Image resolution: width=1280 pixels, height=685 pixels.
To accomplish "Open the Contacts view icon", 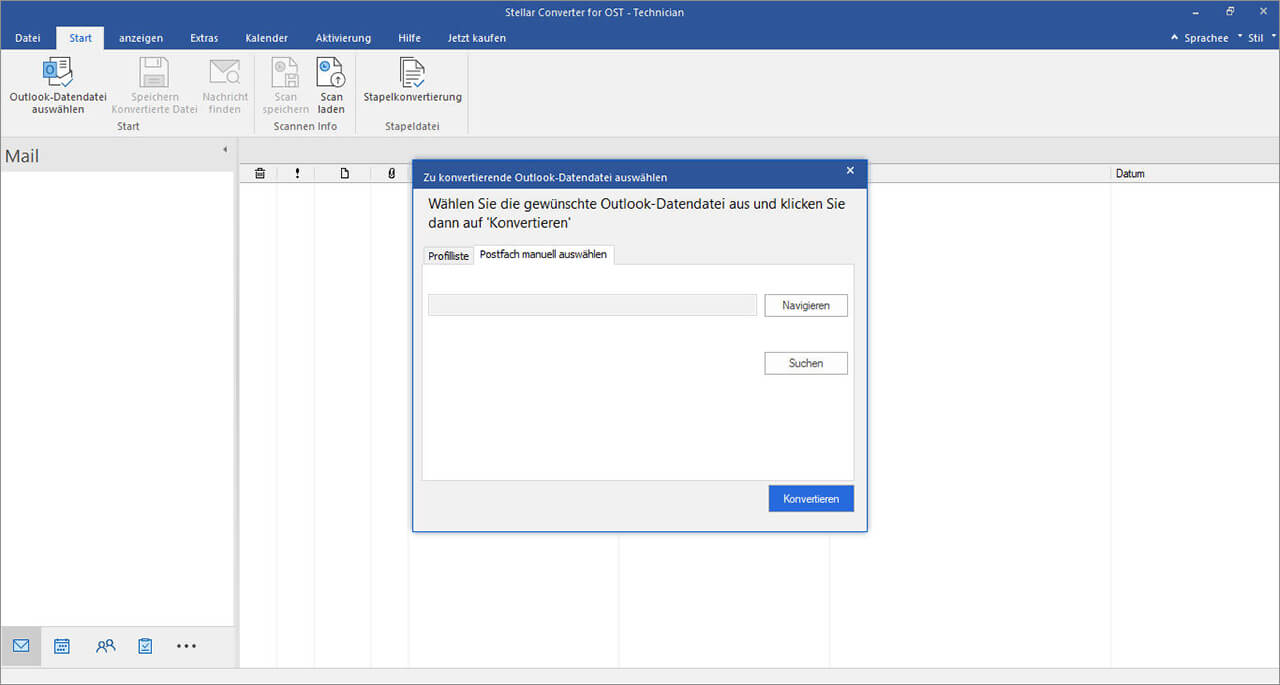I will pyautogui.click(x=105, y=646).
